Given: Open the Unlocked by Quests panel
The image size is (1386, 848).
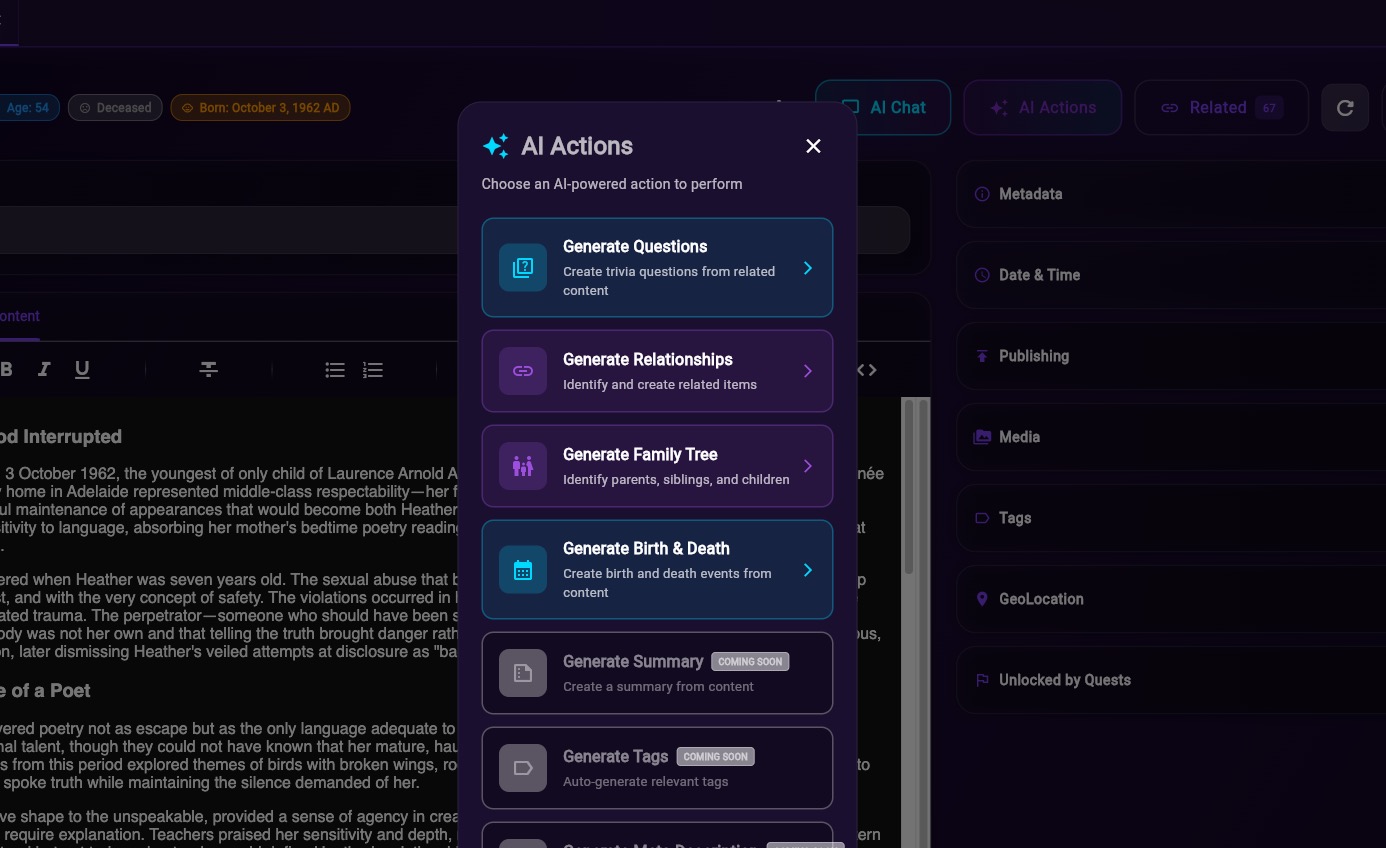Looking at the screenshot, I should coord(1065,679).
